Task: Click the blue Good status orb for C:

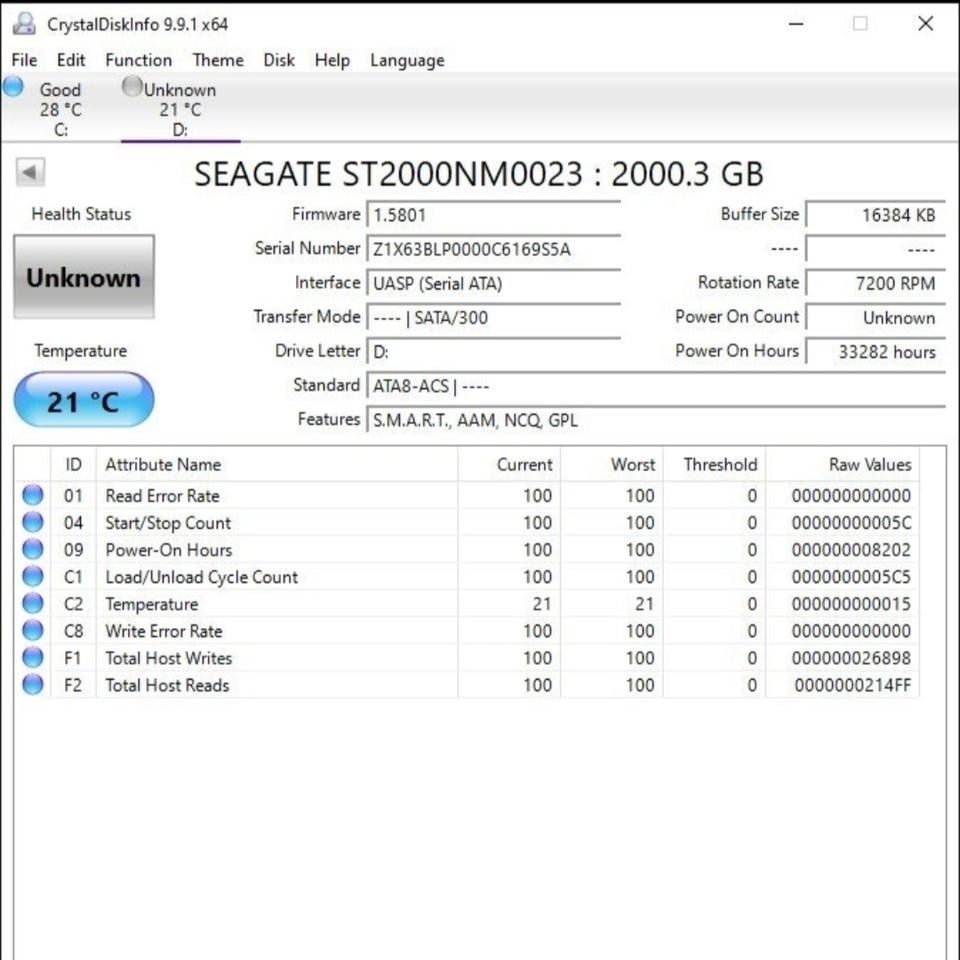Action: [13, 86]
